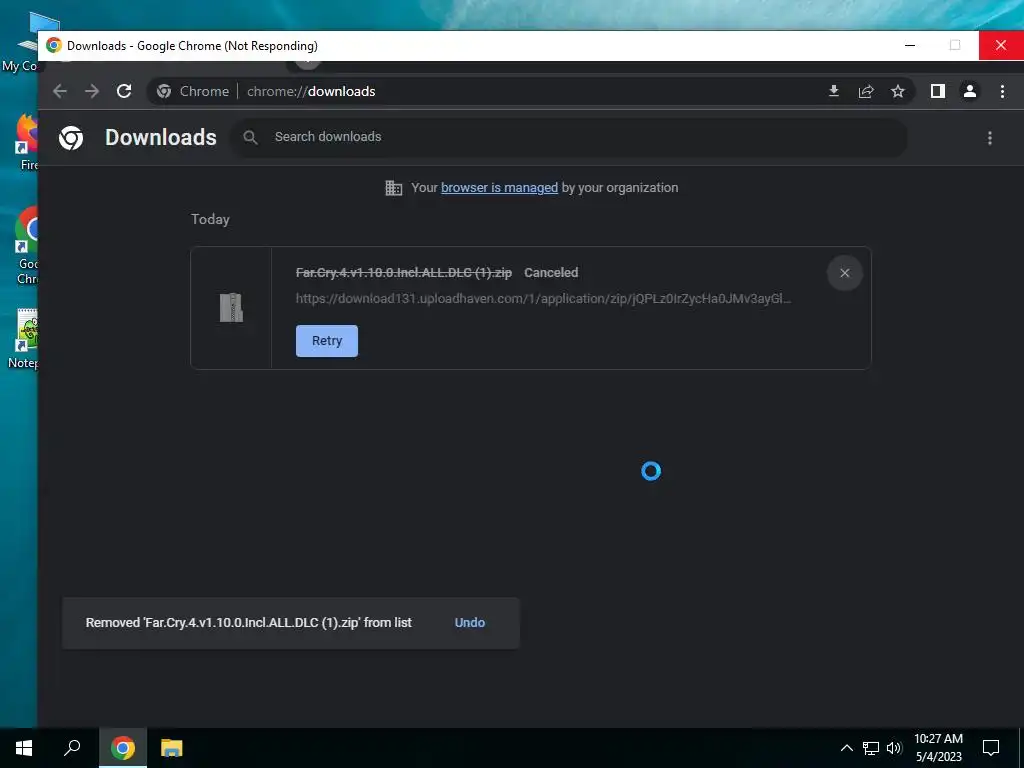The width and height of the screenshot is (1024, 768).
Task: Click the search magnifier icon in Downloads
Action: [250, 137]
